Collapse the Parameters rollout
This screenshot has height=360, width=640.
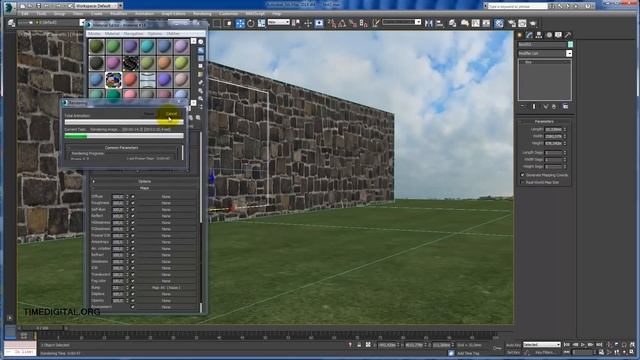pyautogui.click(x=544, y=122)
